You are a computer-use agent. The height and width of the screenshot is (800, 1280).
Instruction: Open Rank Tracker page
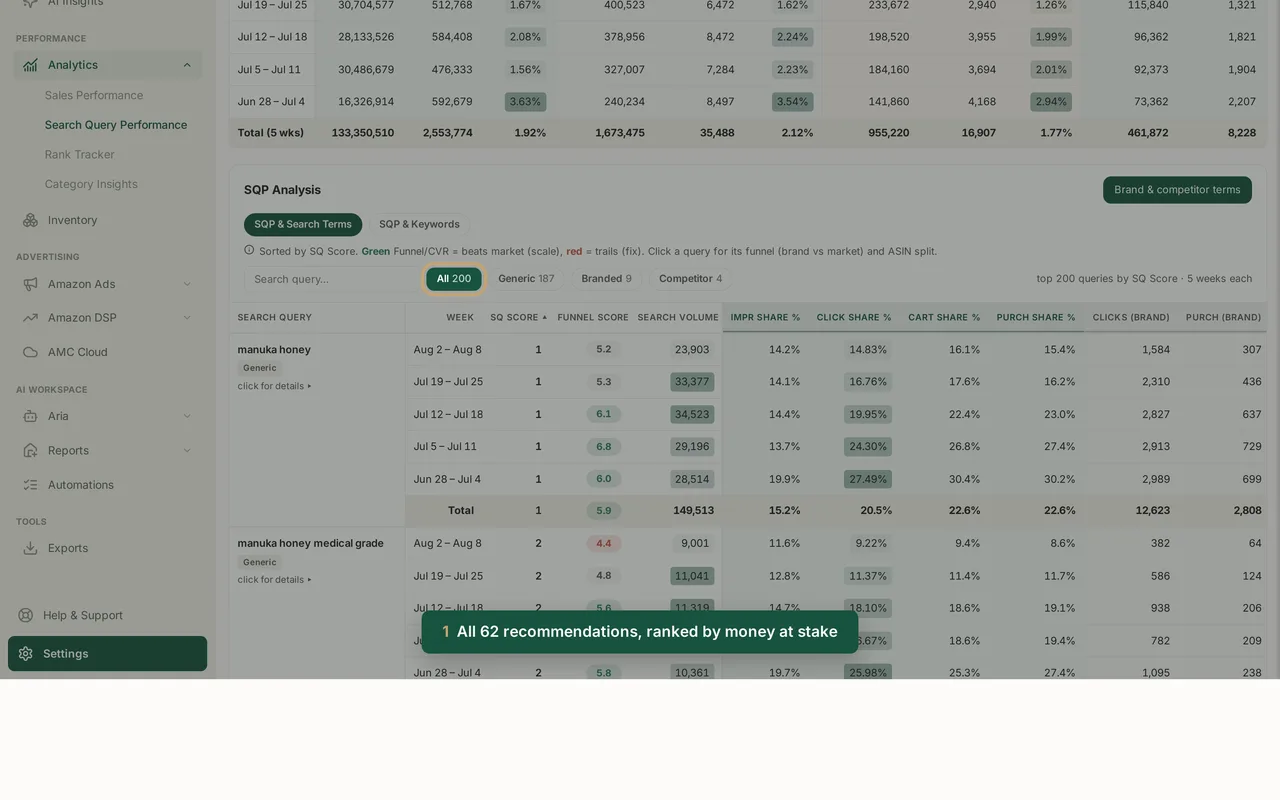80,154
